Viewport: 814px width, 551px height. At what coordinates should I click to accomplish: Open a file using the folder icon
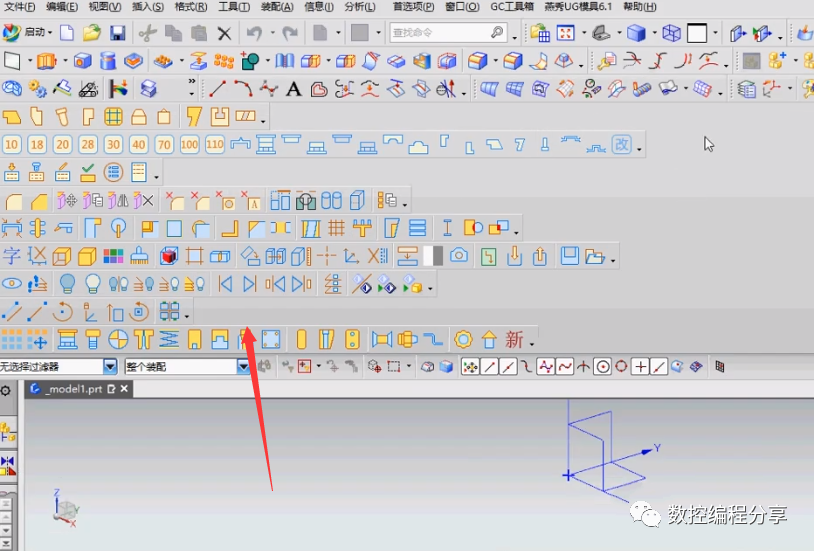point(92,33)
